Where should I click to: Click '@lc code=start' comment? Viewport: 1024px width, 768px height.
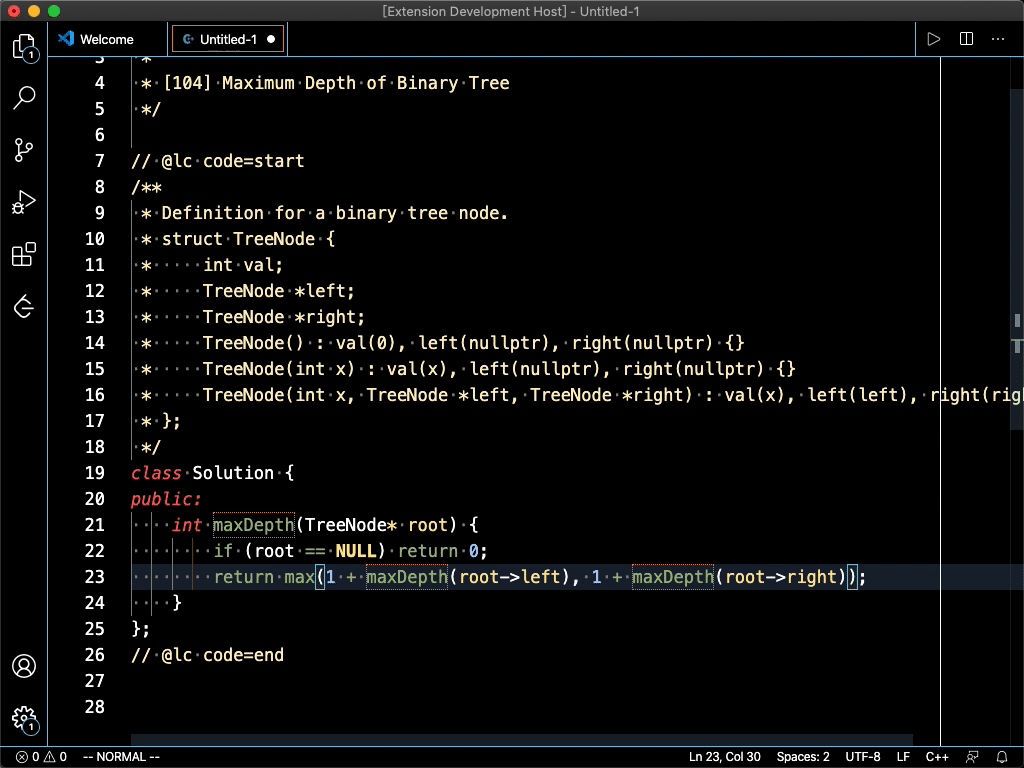(x=232, y=161)
